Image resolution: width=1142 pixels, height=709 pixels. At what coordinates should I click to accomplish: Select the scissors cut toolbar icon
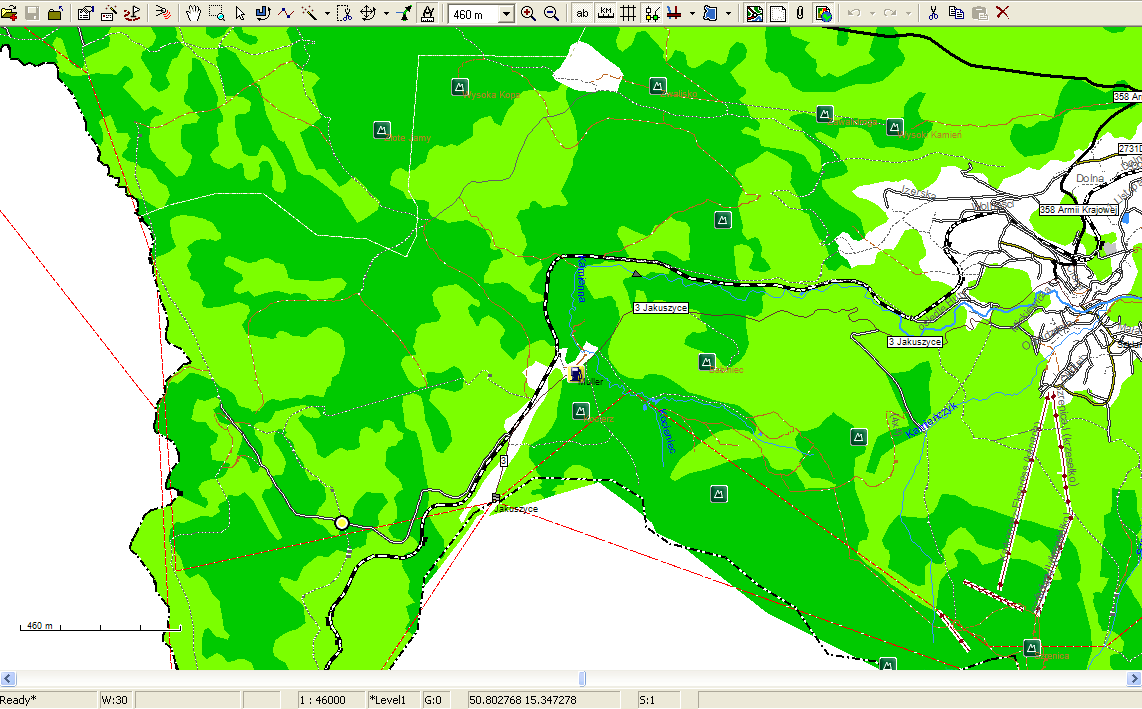932,13
